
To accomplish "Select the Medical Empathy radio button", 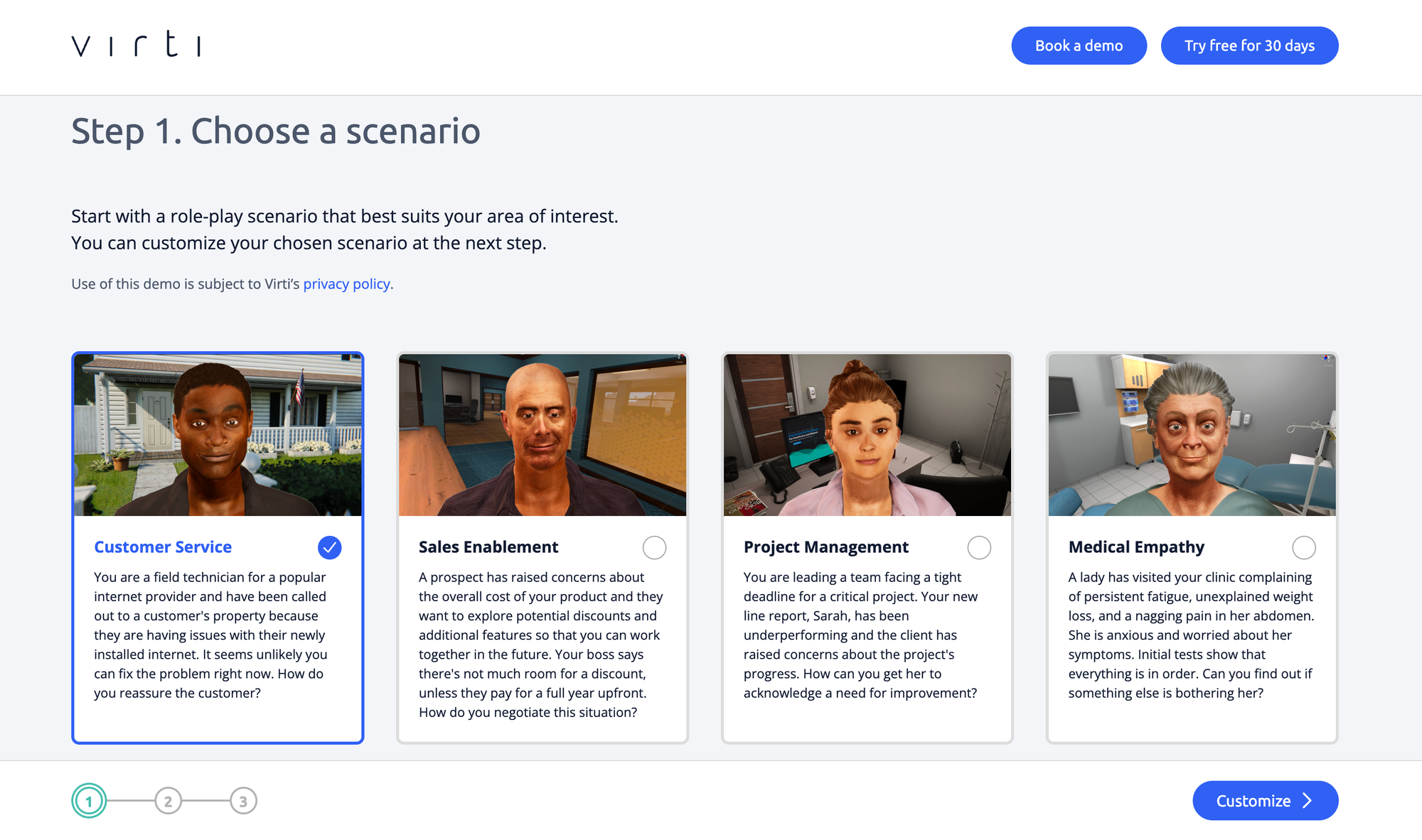I will 1303,547.
